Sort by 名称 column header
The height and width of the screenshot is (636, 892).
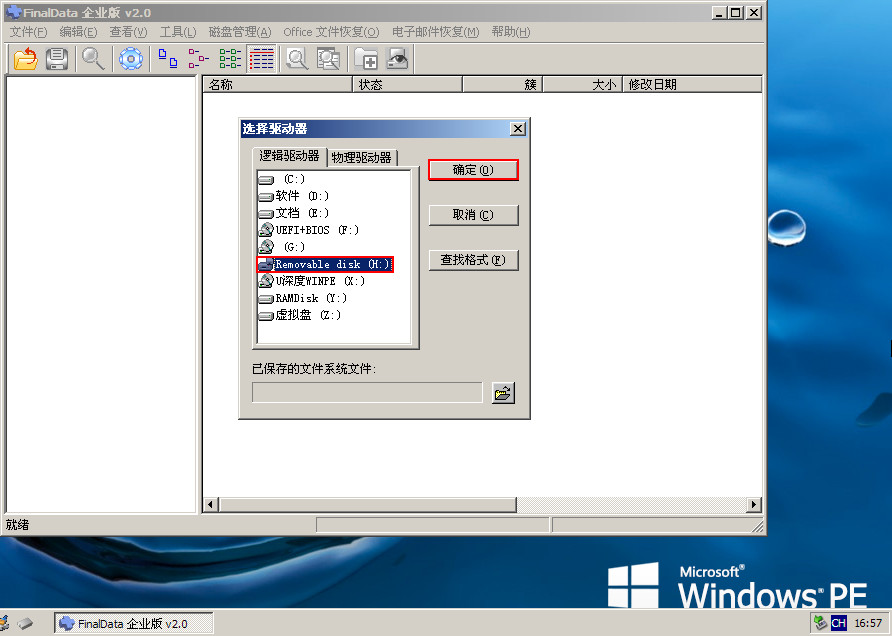pyautogui.click(x=278, y=85)
